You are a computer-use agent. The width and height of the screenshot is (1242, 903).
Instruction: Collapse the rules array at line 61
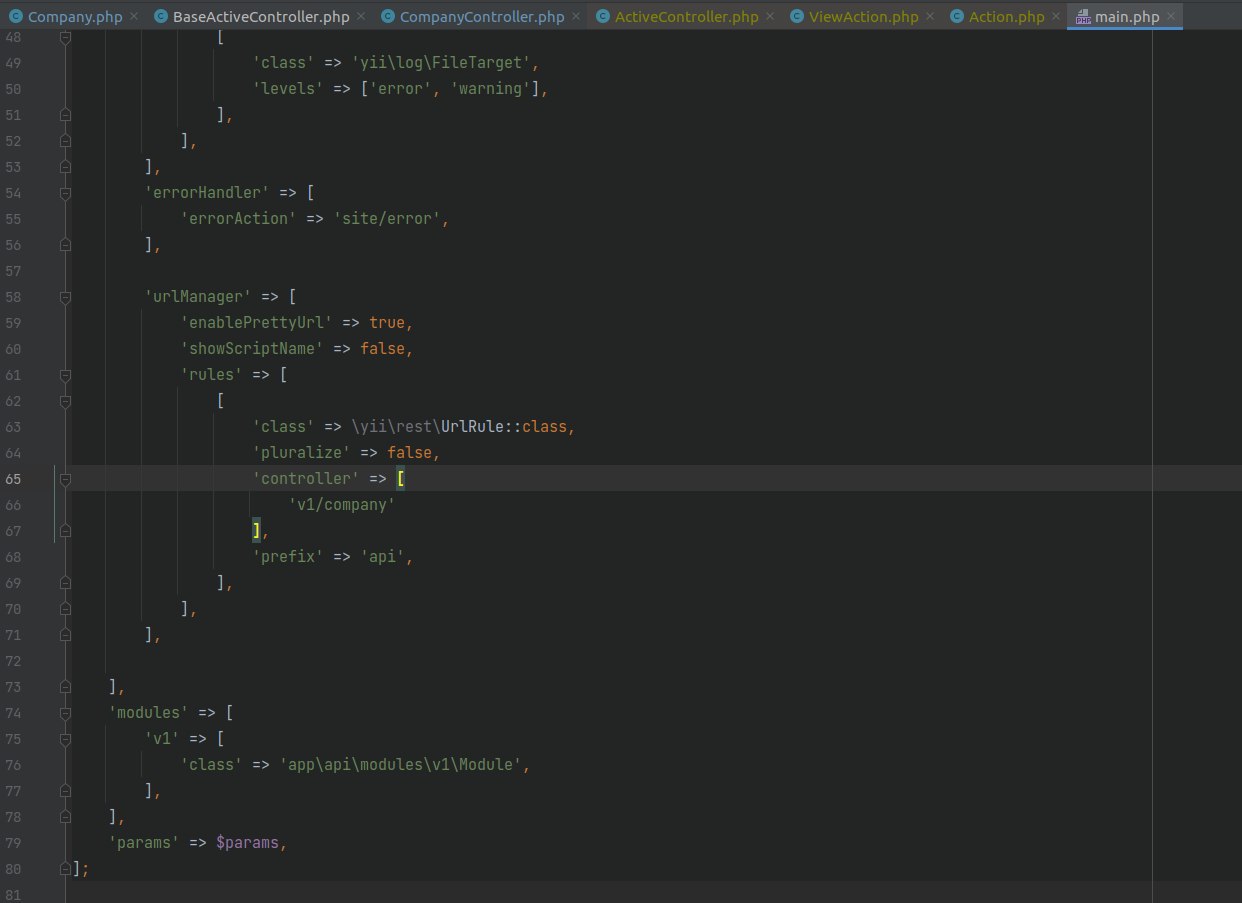pyautogui.click(x=65, y=375)
